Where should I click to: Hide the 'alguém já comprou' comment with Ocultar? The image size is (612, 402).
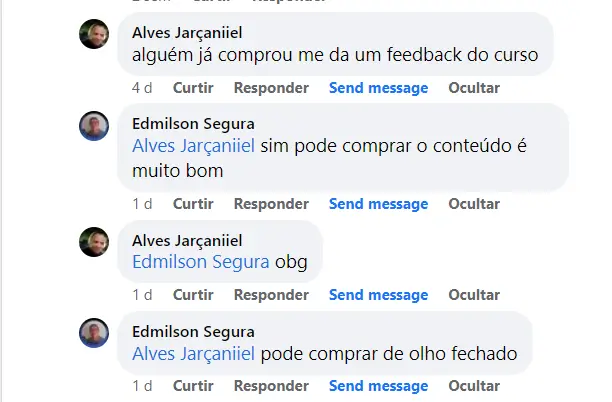[474, 88]
